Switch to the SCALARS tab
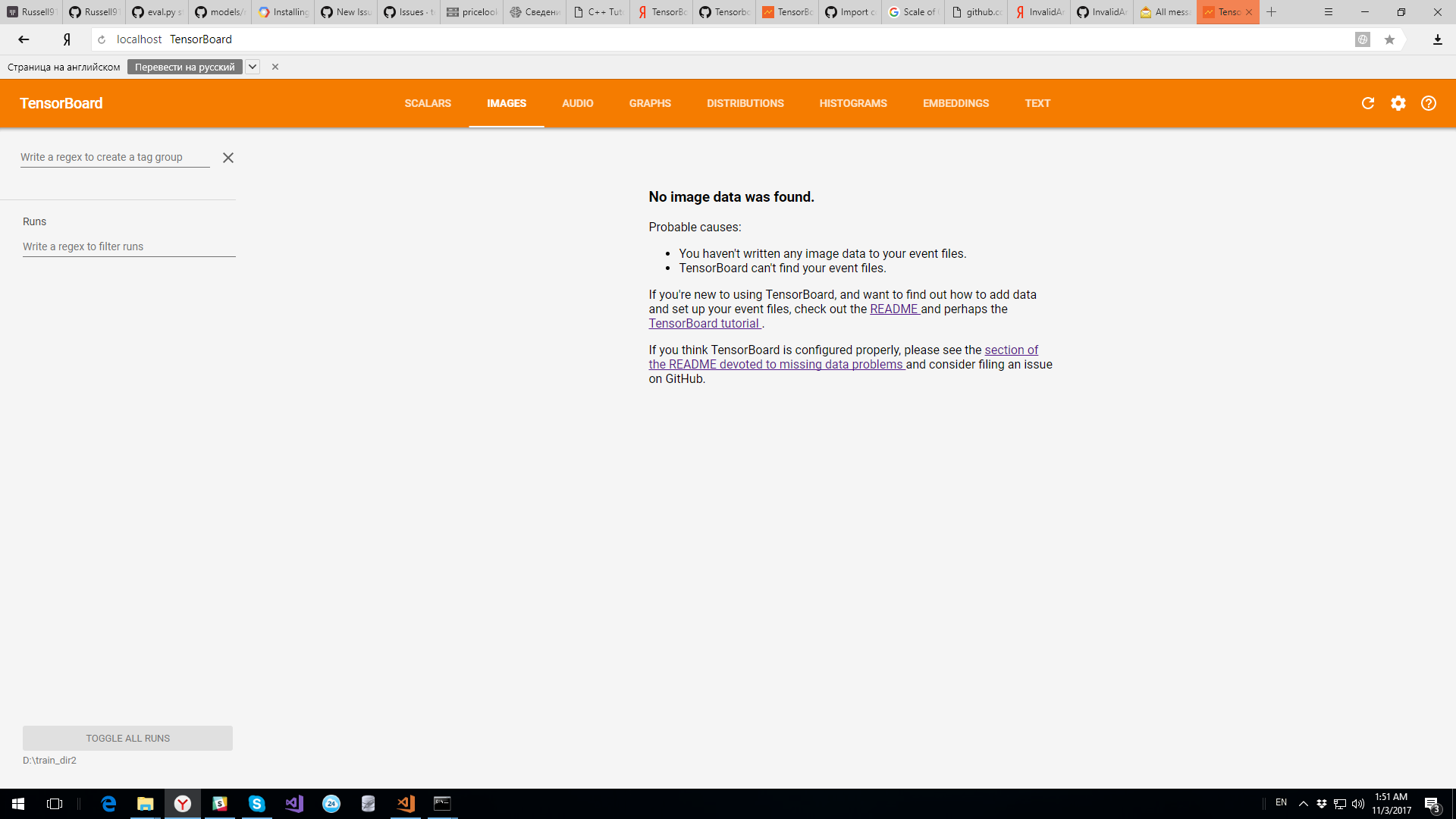This screenshot has height=819, width=1456. (x=428, y=103)
